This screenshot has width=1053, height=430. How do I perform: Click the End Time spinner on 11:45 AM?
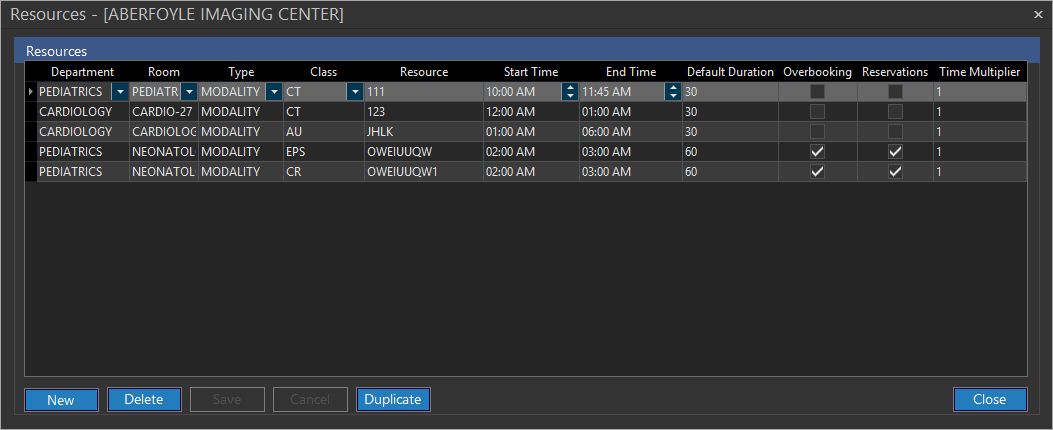[673, 92]
